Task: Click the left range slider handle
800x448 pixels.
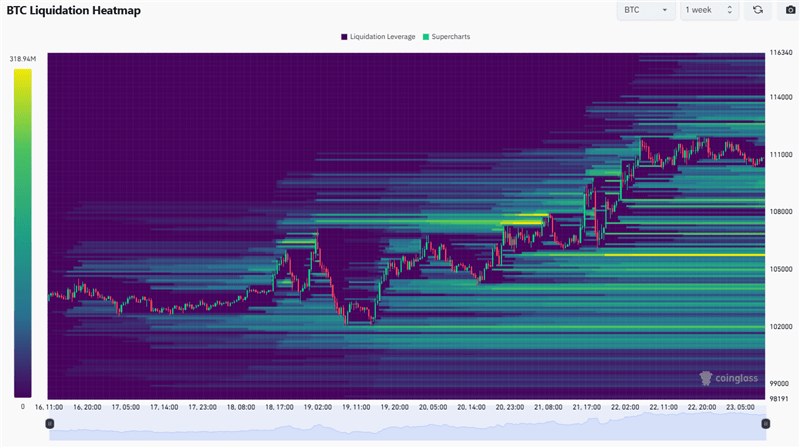Action: (49, 424)
